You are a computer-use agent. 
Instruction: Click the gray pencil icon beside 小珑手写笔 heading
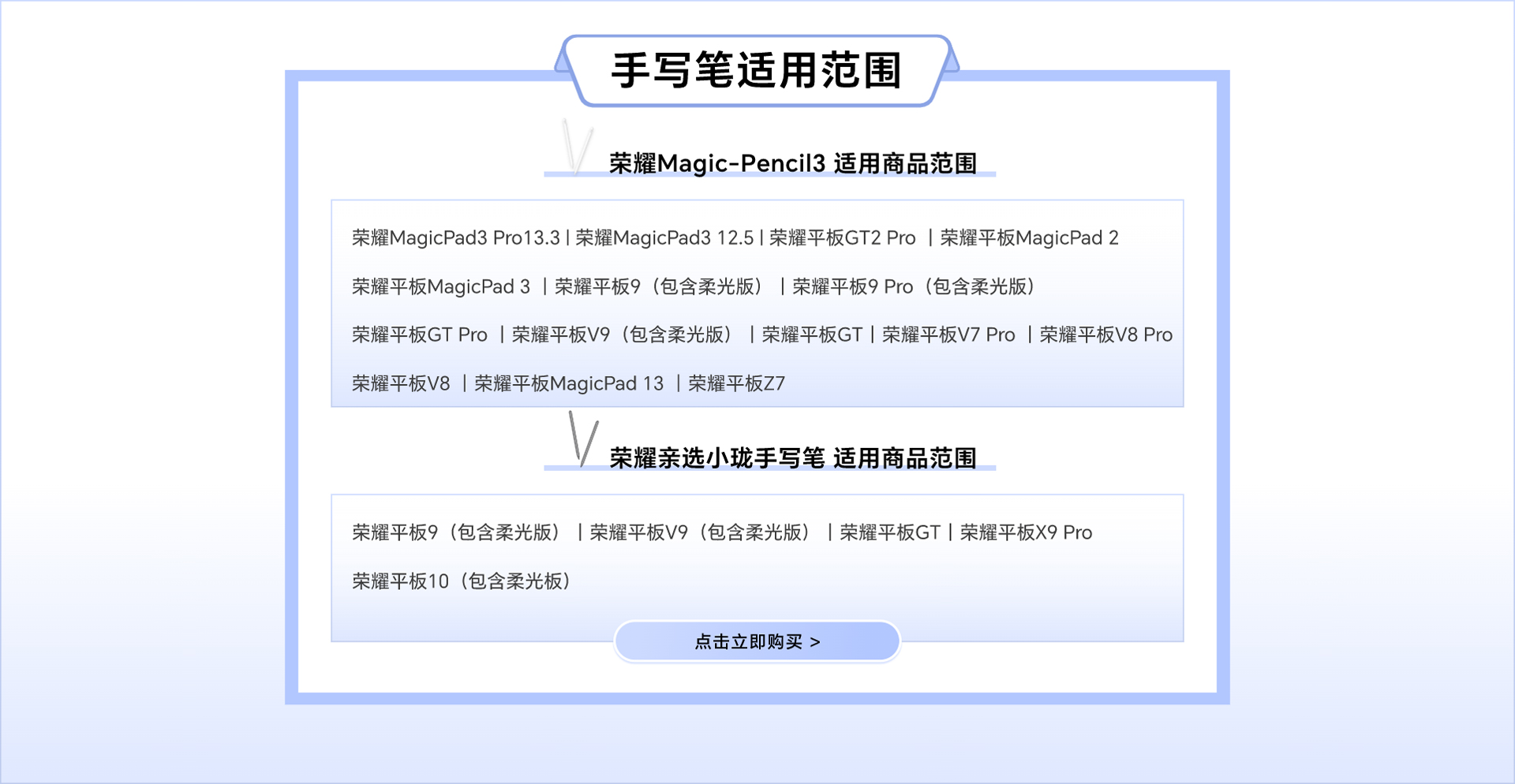point(583,439)
